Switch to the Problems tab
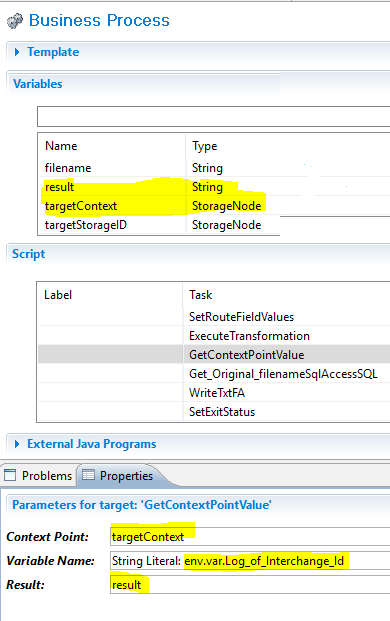The width and height of the screenshot is (390, 621). 39,475
